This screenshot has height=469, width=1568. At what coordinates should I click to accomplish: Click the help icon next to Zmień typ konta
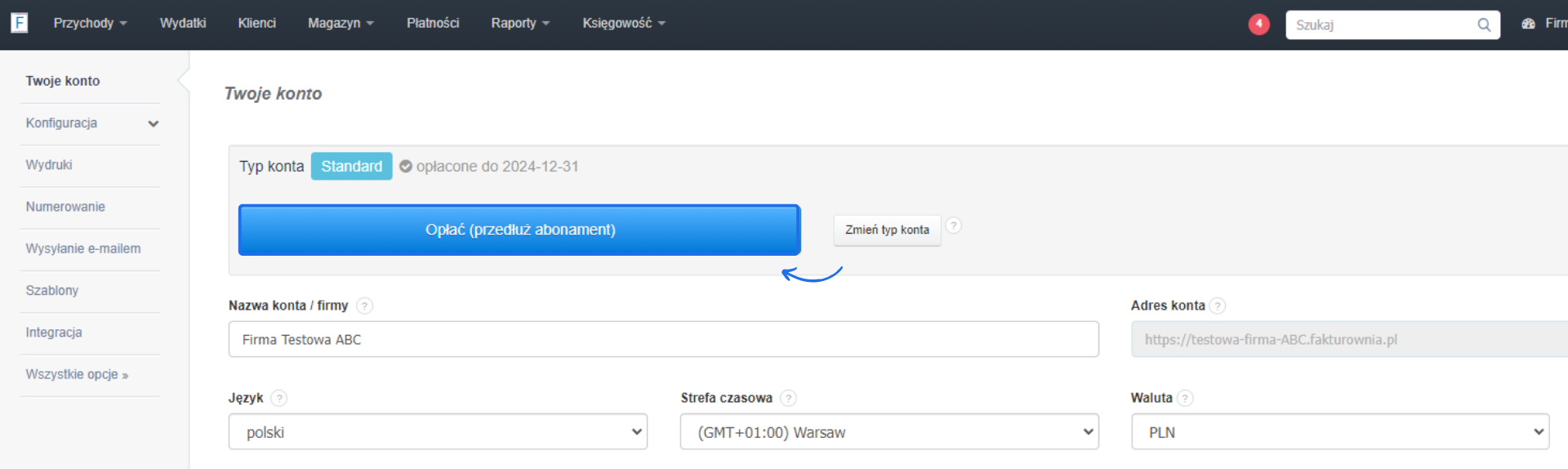tap(953, 226)
